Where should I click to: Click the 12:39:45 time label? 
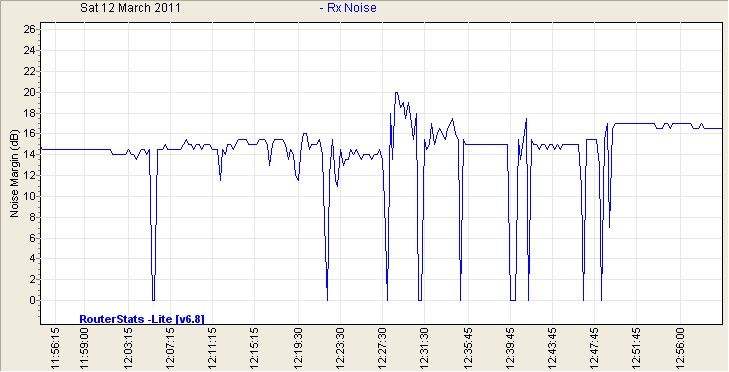pyautogui.click(x=510, y=349)
